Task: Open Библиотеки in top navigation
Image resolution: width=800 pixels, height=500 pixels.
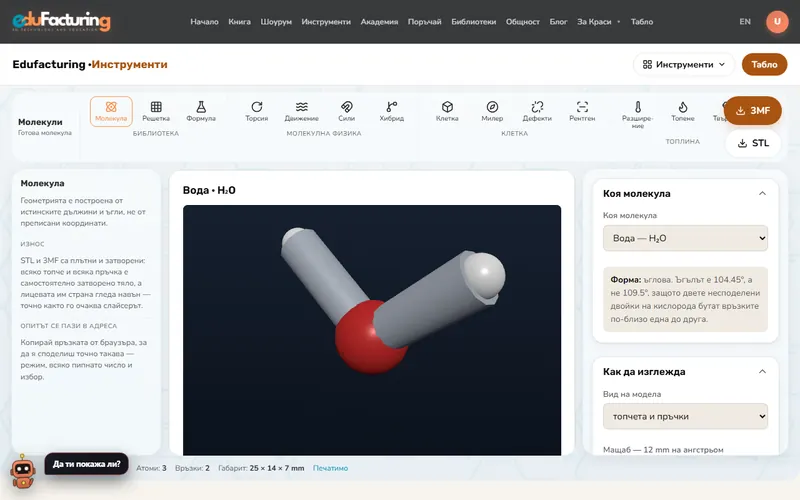Action: 473,21
